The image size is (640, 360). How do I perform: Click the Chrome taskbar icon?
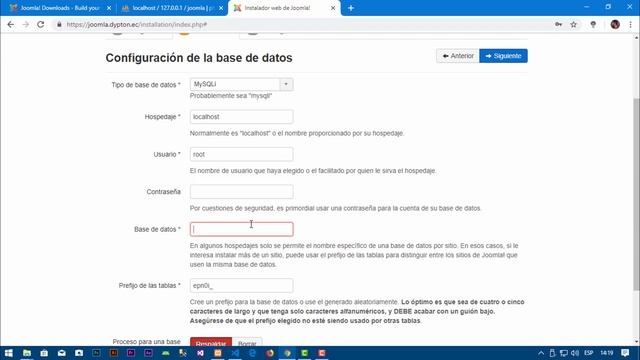[x=287, y=353]
